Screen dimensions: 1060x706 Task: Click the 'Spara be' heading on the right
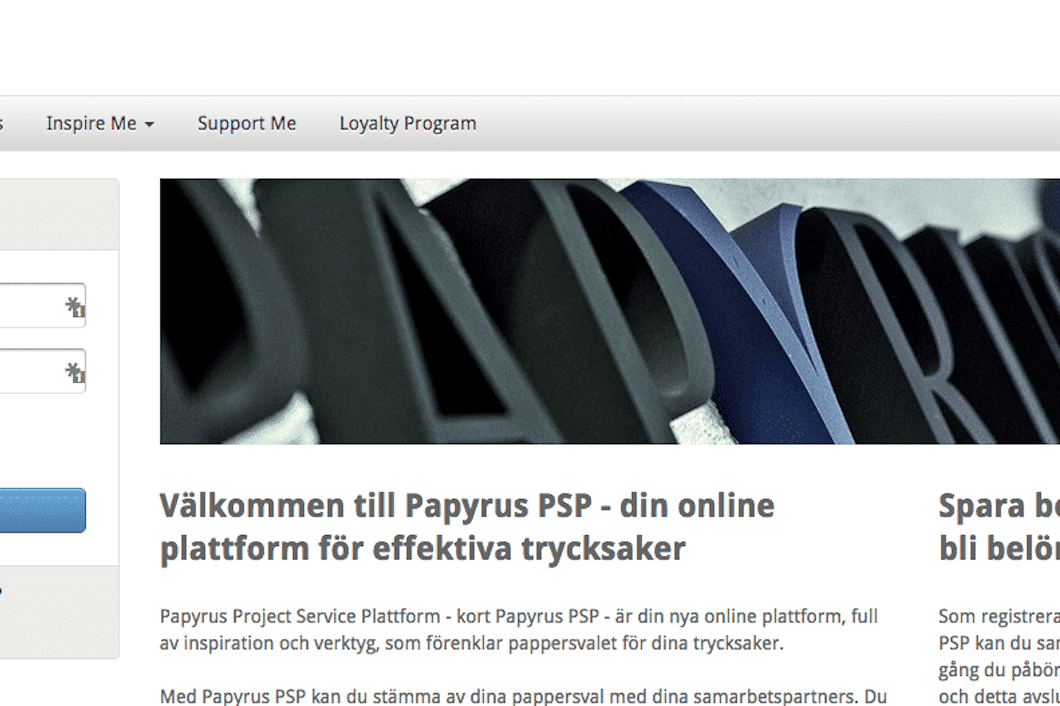tap(999, 527)
